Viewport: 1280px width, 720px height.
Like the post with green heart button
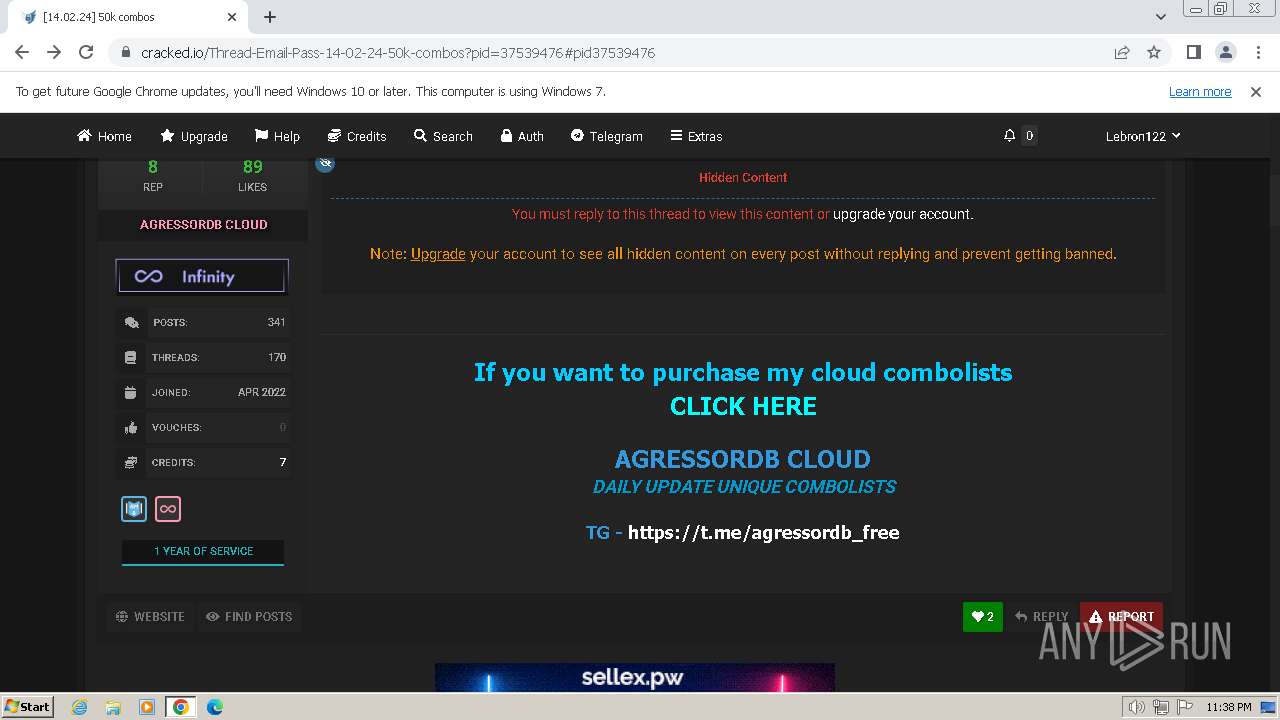[983, 617]
